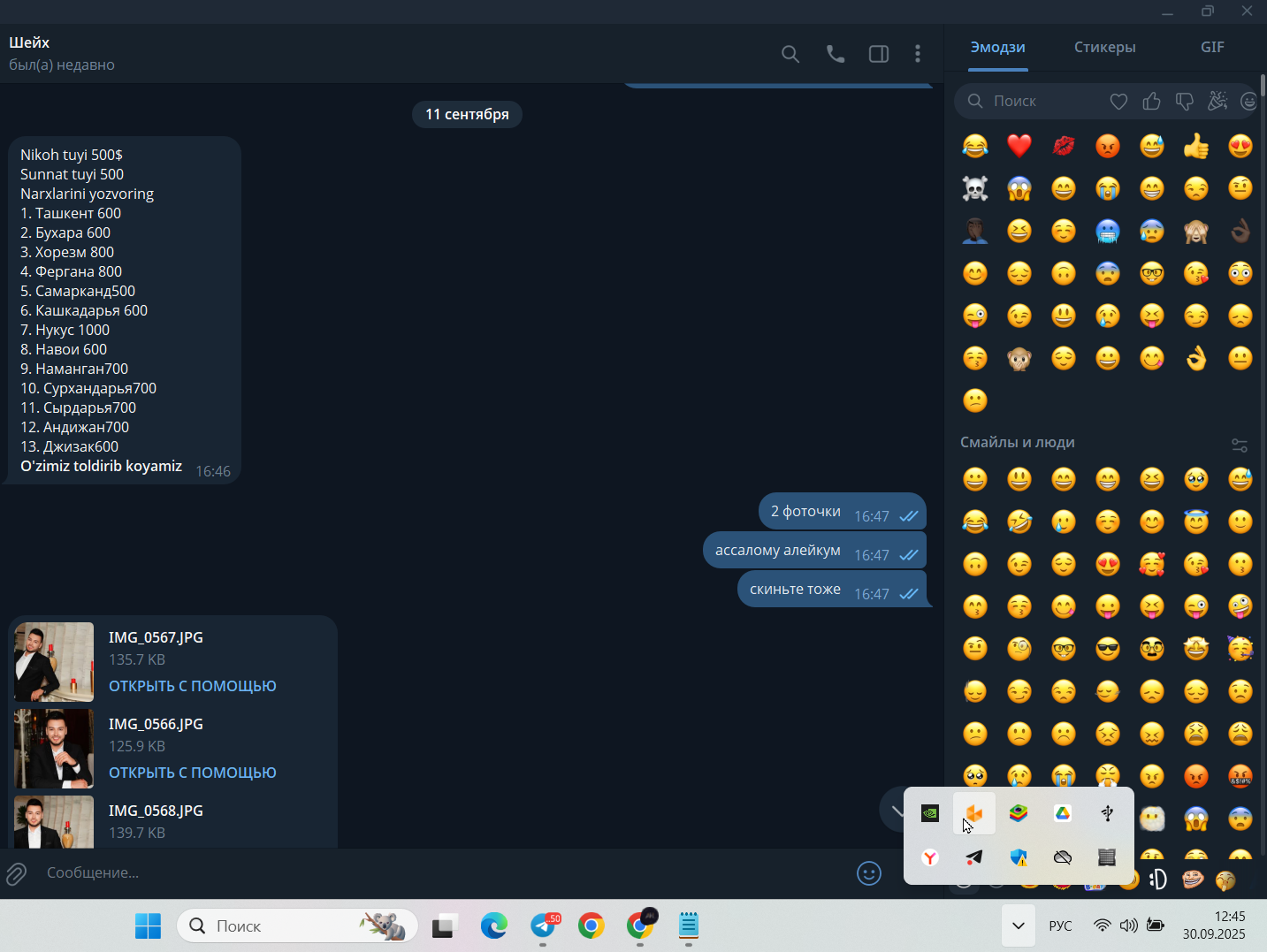Insert the yellow OK hand emoji

click(x=1196, y=358)
